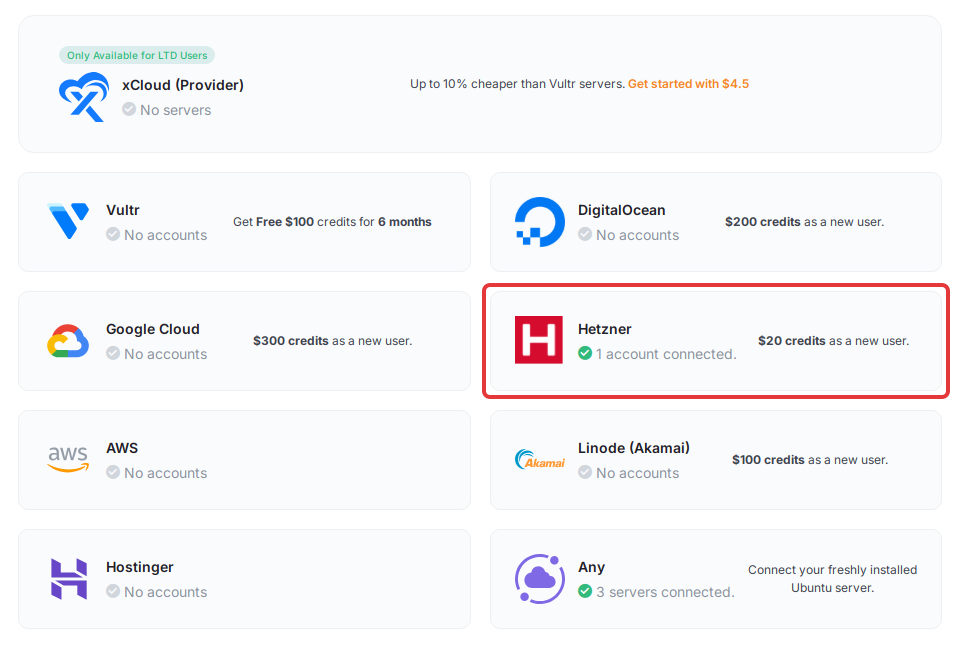960x650 pixels.
Task: Click the AWS logo icon
Action: tap(68, 459)
